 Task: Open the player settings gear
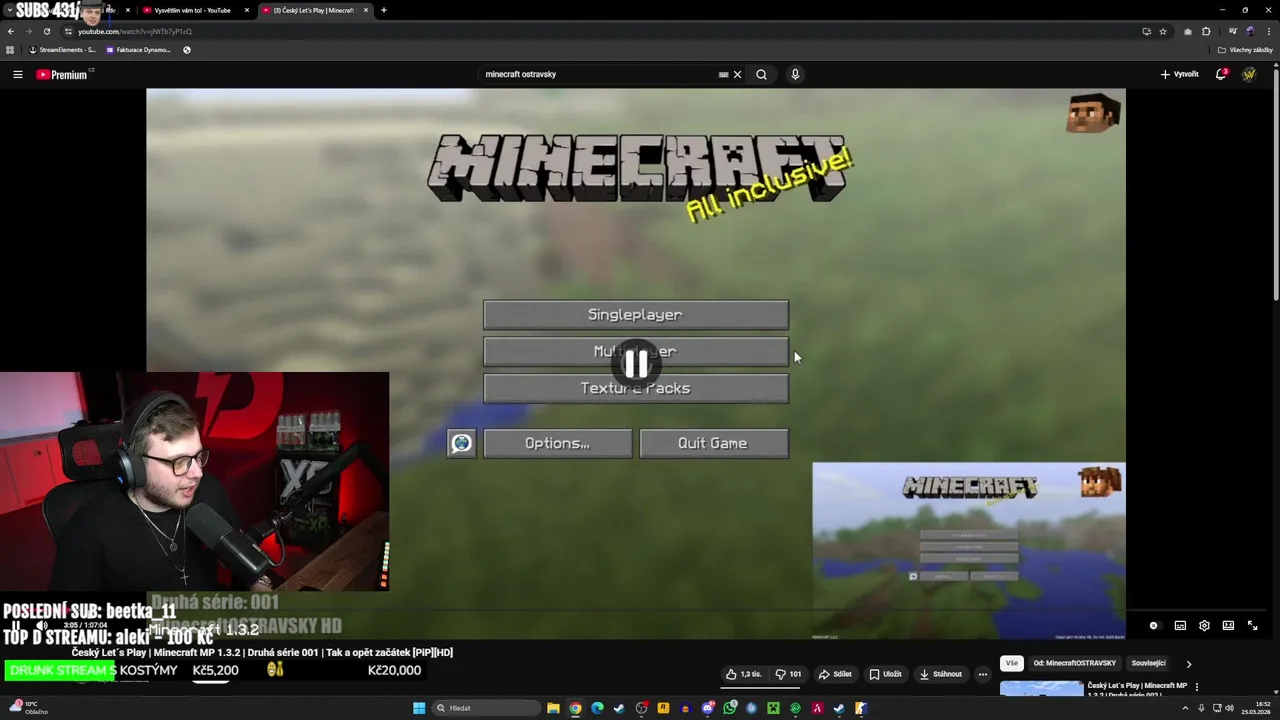coord(1204,625)
